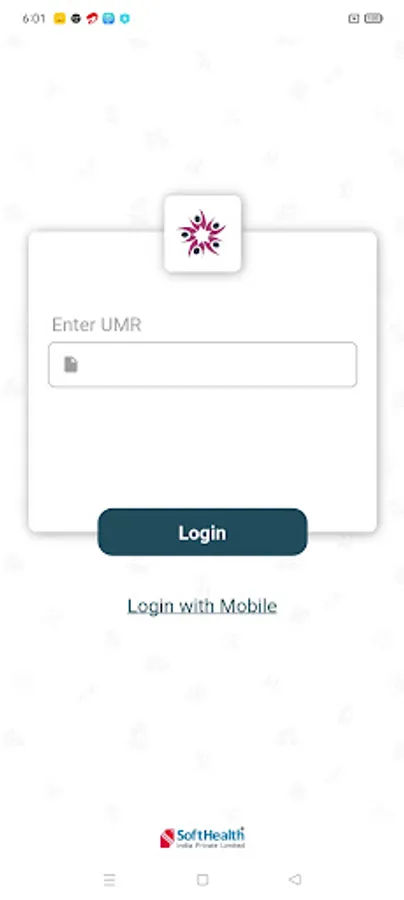The height and width of the screenshot is (900, 404).
Task: Tap the SoftHealth logo at bottom
Action: point(202,837)
